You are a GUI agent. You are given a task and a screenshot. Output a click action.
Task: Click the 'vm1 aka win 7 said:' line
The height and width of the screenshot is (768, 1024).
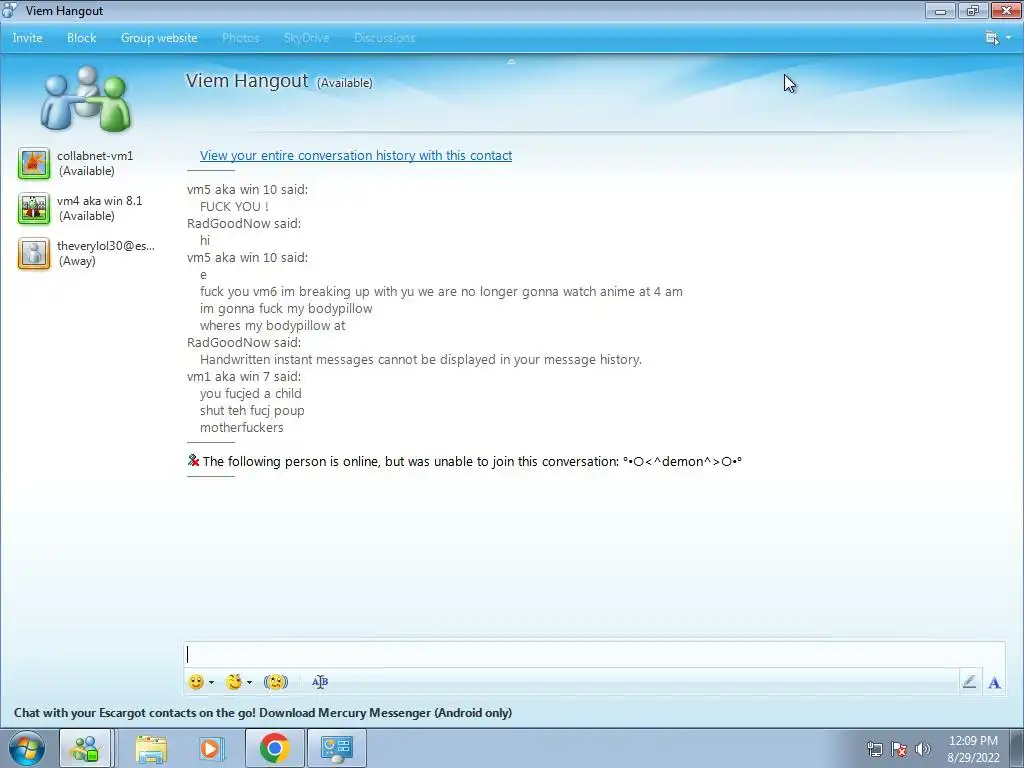[x=244, y=376]
